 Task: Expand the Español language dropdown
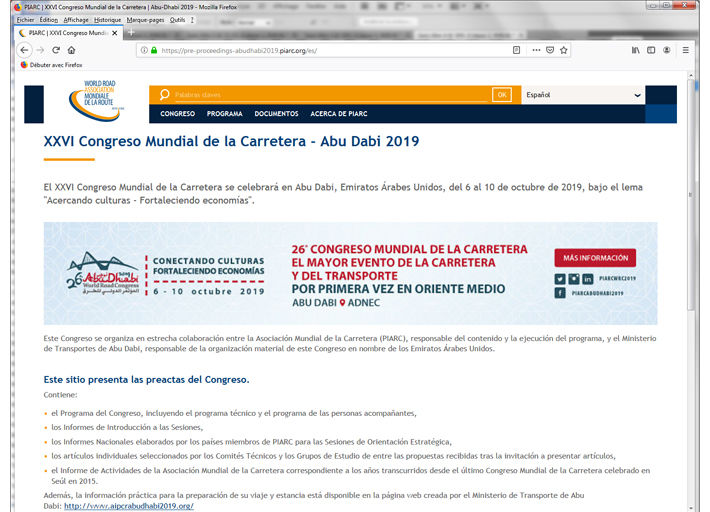(x=583, y=95)
